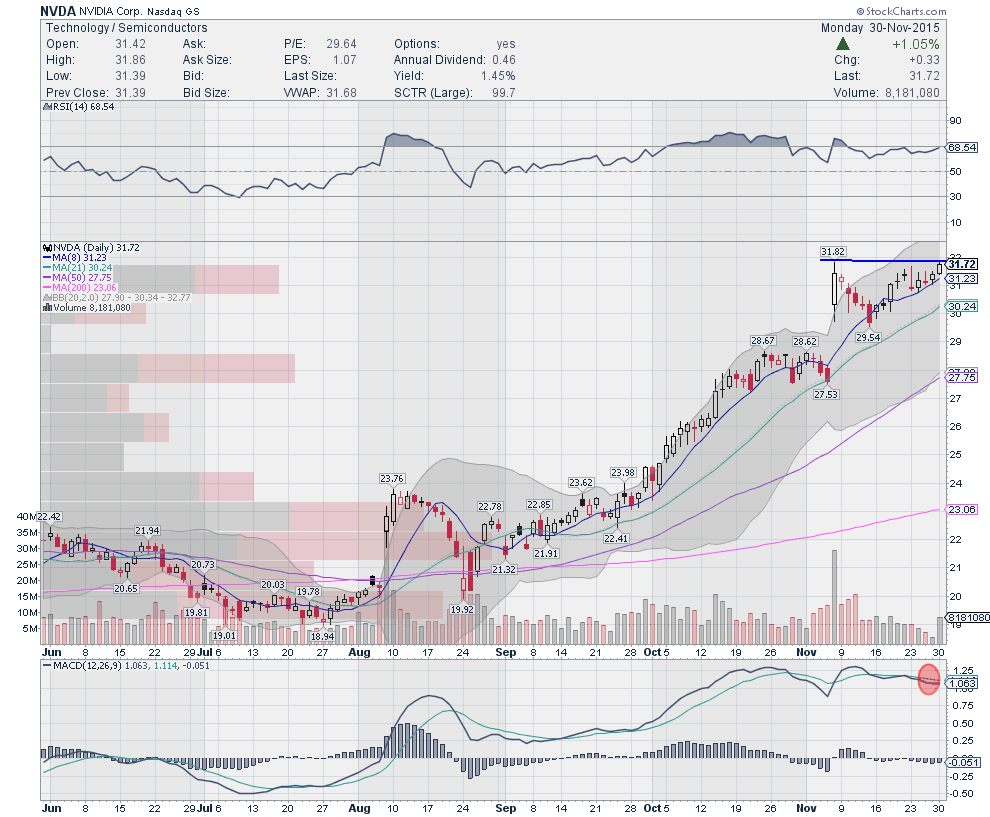Screen dimensions: 990x817
Task: Select the High value 31.86
Action: (x=131, y=60)
